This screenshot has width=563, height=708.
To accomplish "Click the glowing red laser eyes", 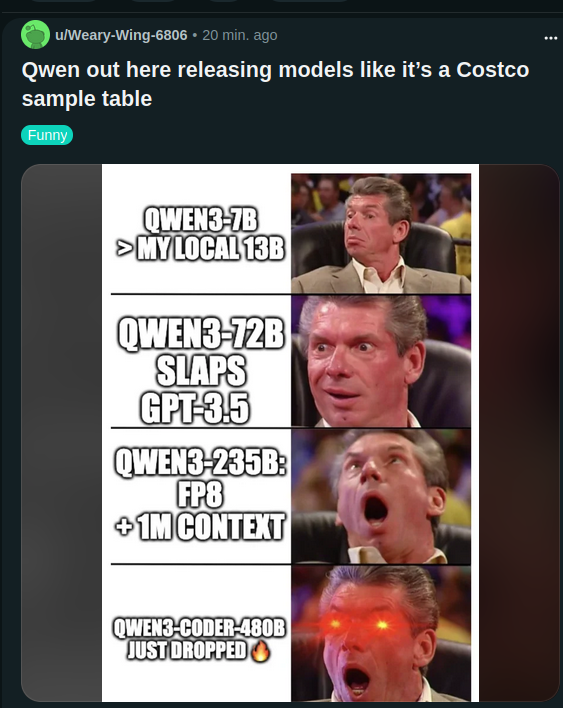I will (359, 625).
